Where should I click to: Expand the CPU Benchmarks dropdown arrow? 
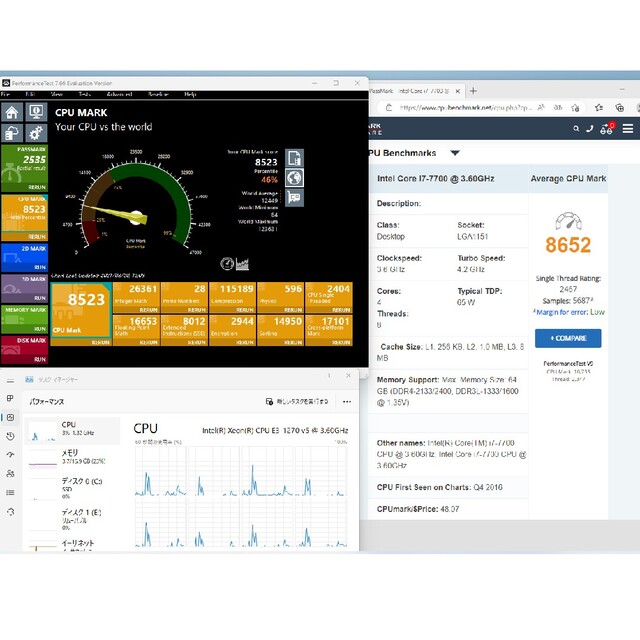point(455,153)
